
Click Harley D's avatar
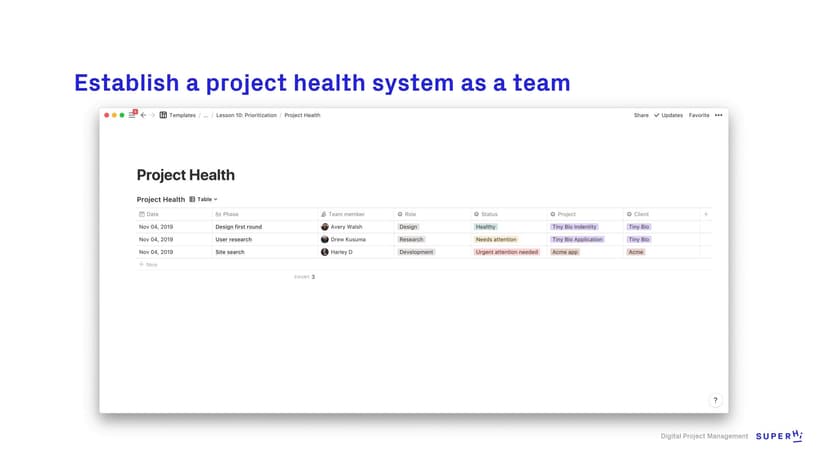pos(325,252)
